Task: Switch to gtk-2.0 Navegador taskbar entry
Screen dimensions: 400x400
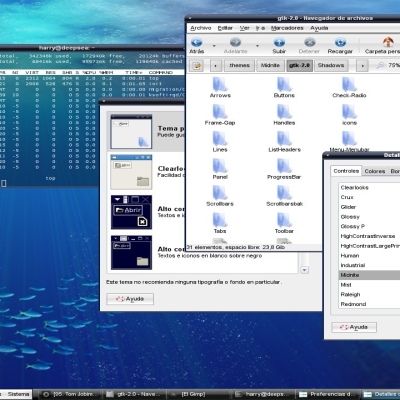Action: coord(135,394)
